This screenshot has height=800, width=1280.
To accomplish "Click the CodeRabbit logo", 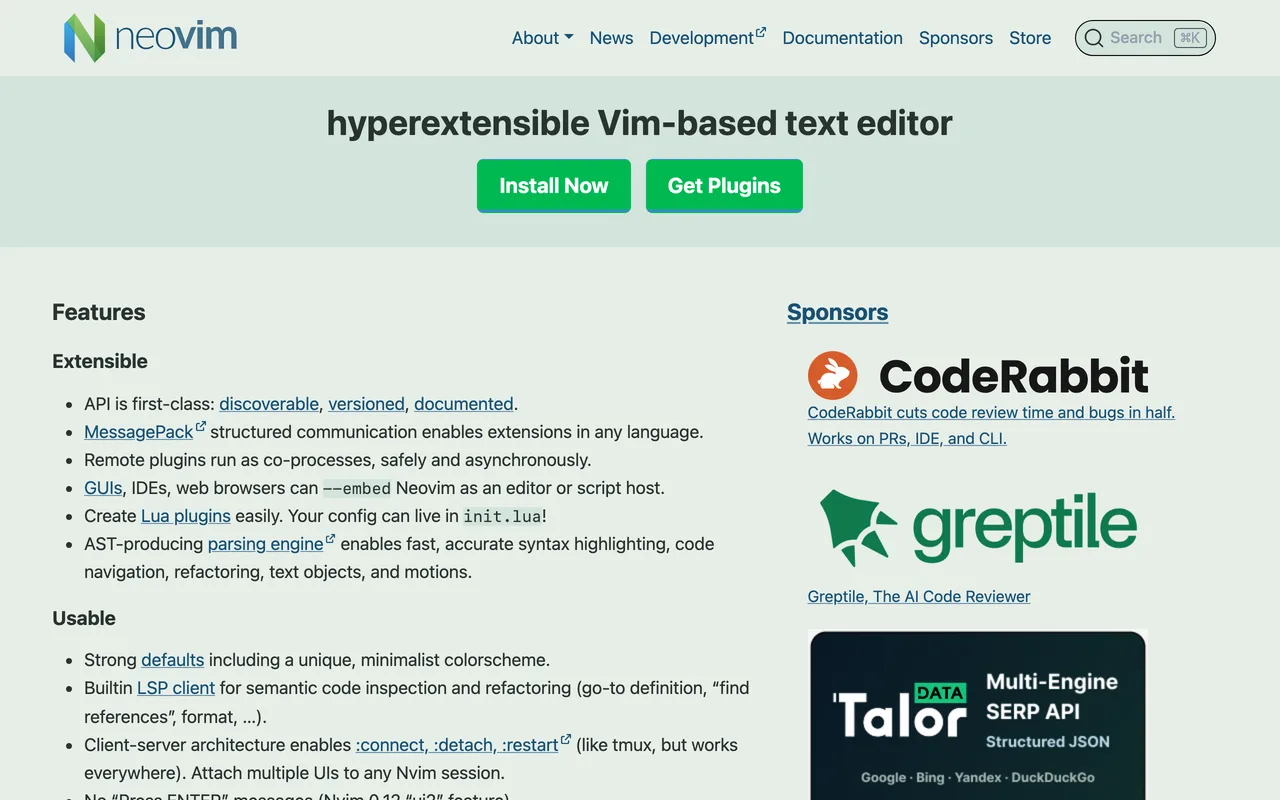I will click(x=978, y=376).
